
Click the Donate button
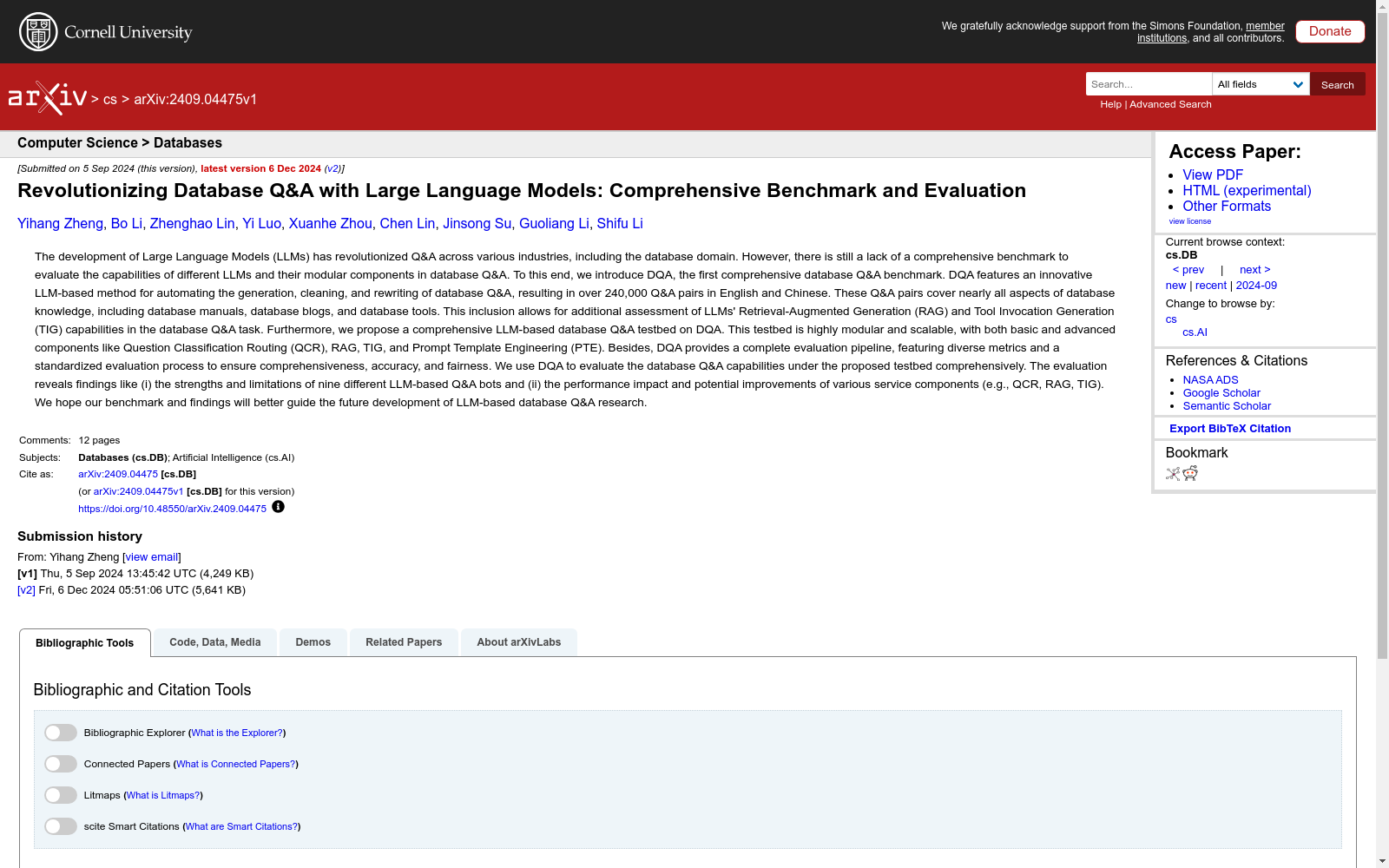pyautogui.click(x=1330, y=31)
